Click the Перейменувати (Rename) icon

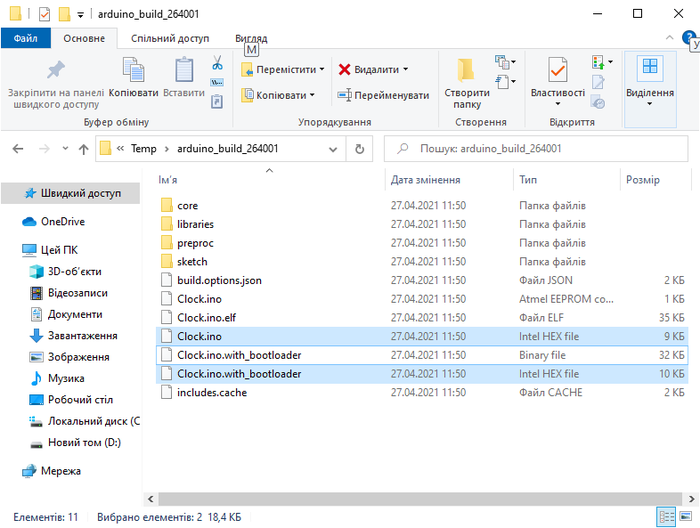tap(345, 96)
